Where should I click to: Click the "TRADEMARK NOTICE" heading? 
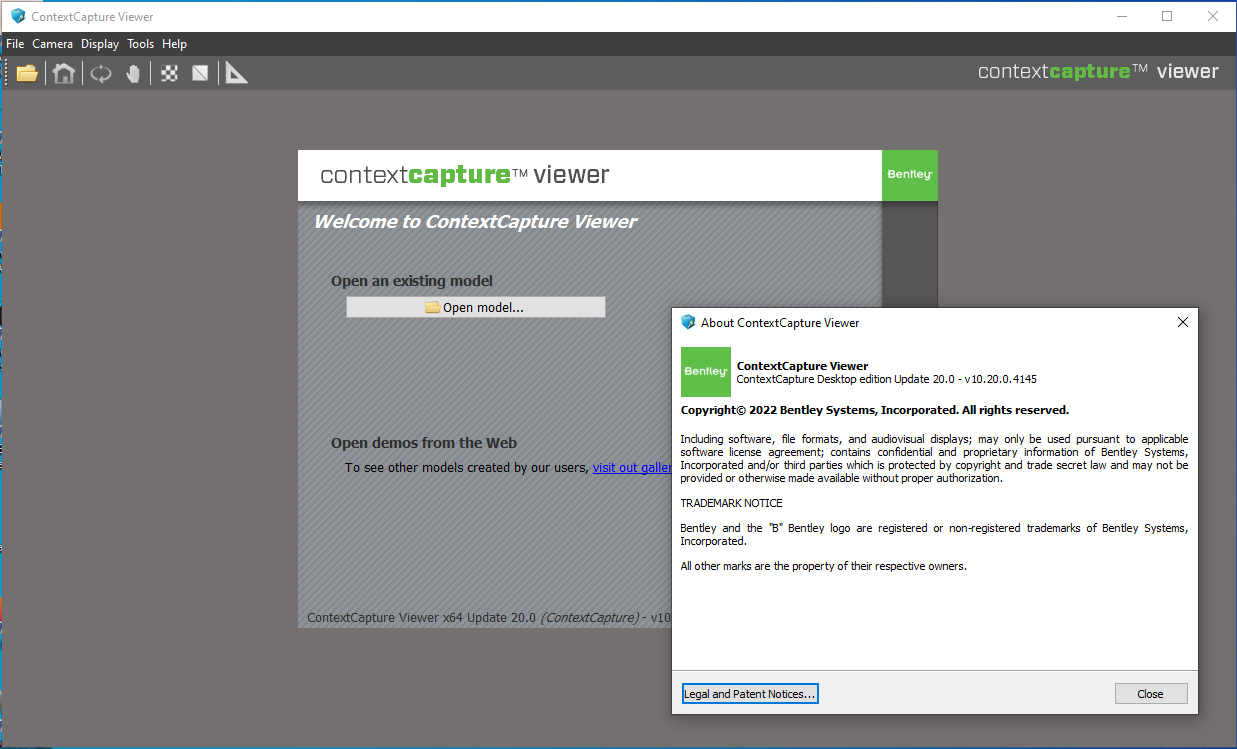click(731, 503)
